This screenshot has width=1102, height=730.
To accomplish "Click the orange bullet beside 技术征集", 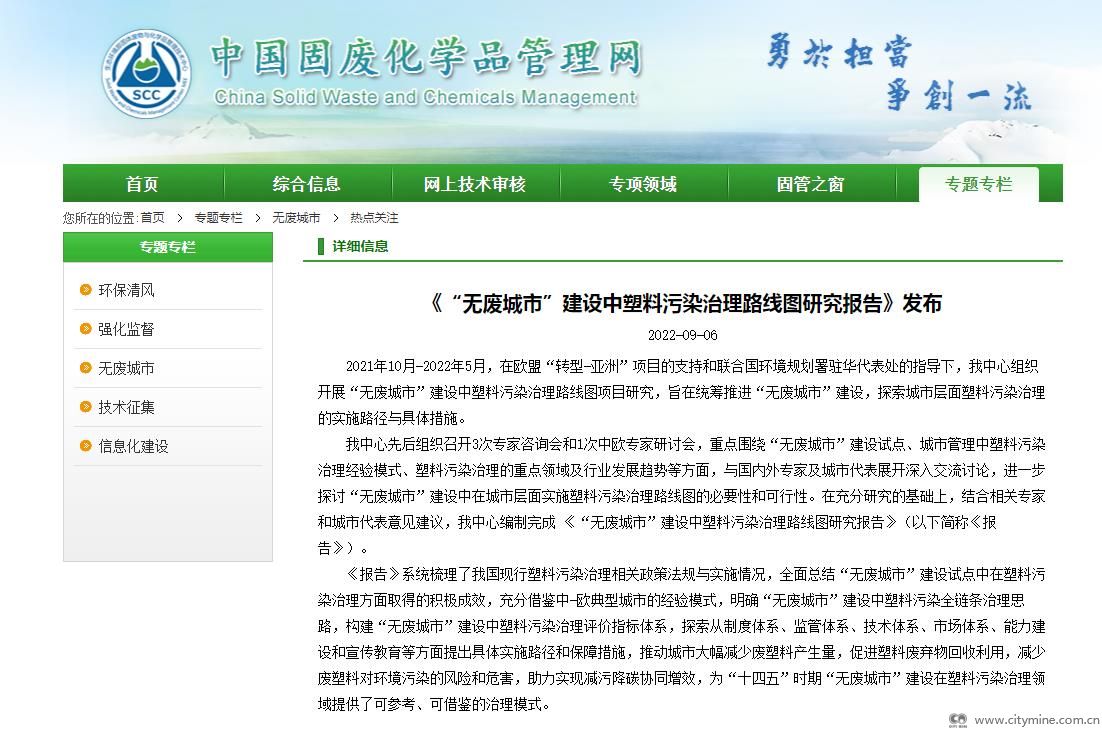I will pyautogui.click(x=86, y=406).
